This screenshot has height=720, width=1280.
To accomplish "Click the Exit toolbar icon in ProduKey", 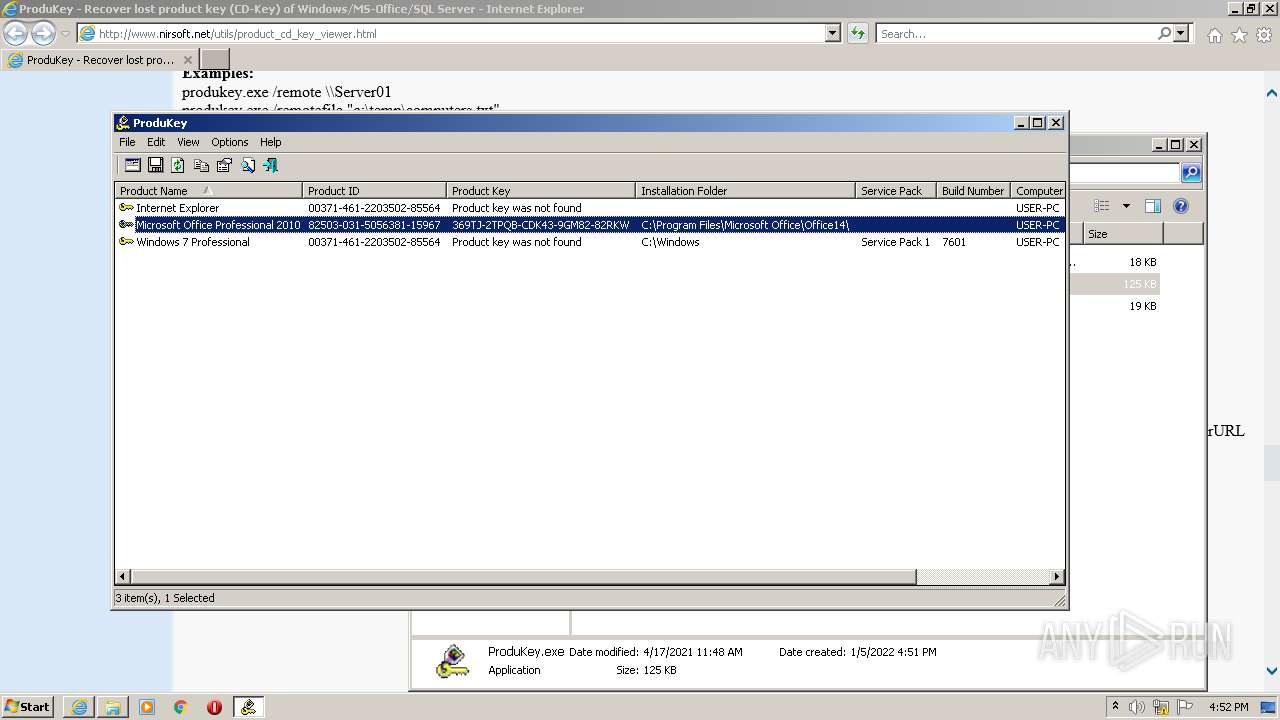I will (x=270, y=165).
